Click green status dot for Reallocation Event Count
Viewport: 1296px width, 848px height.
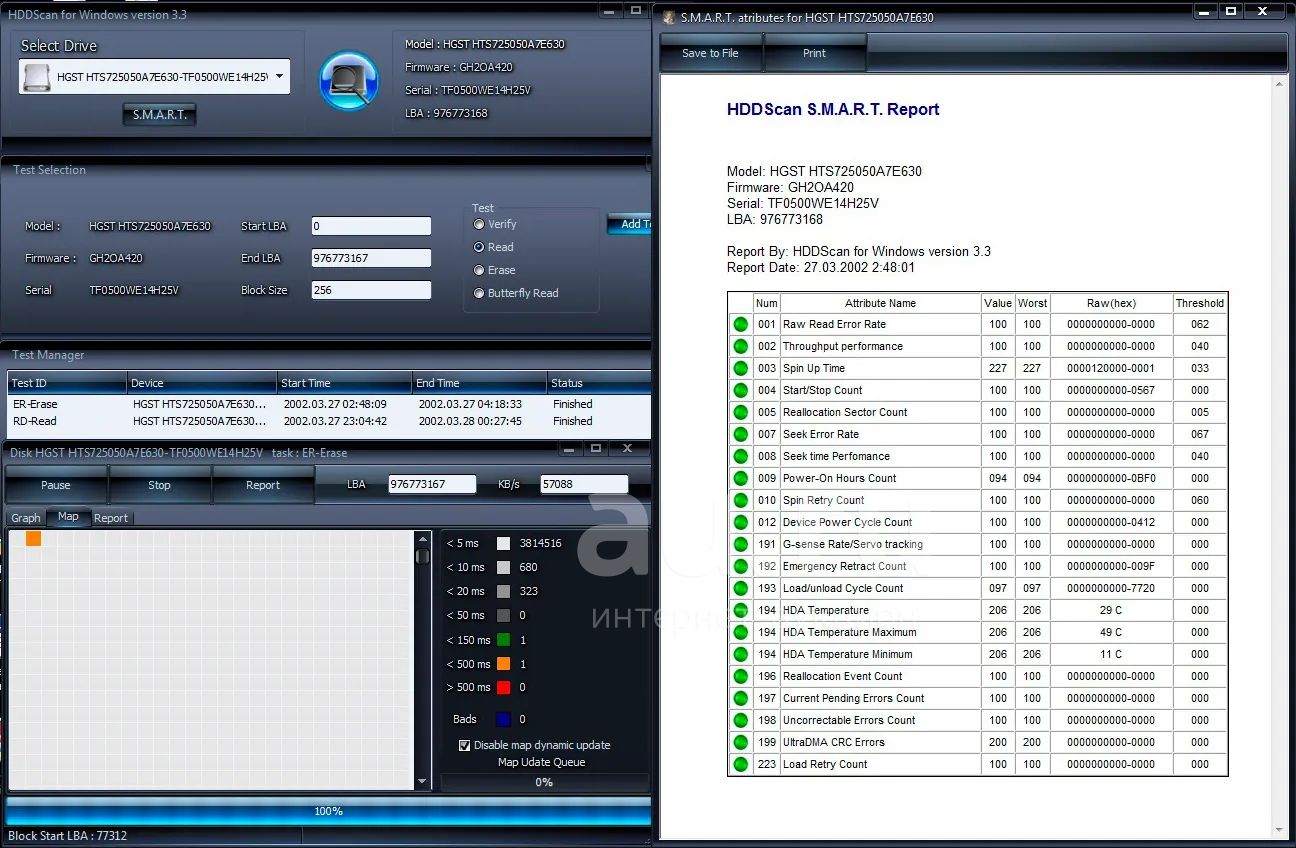(x=740, y=676)
